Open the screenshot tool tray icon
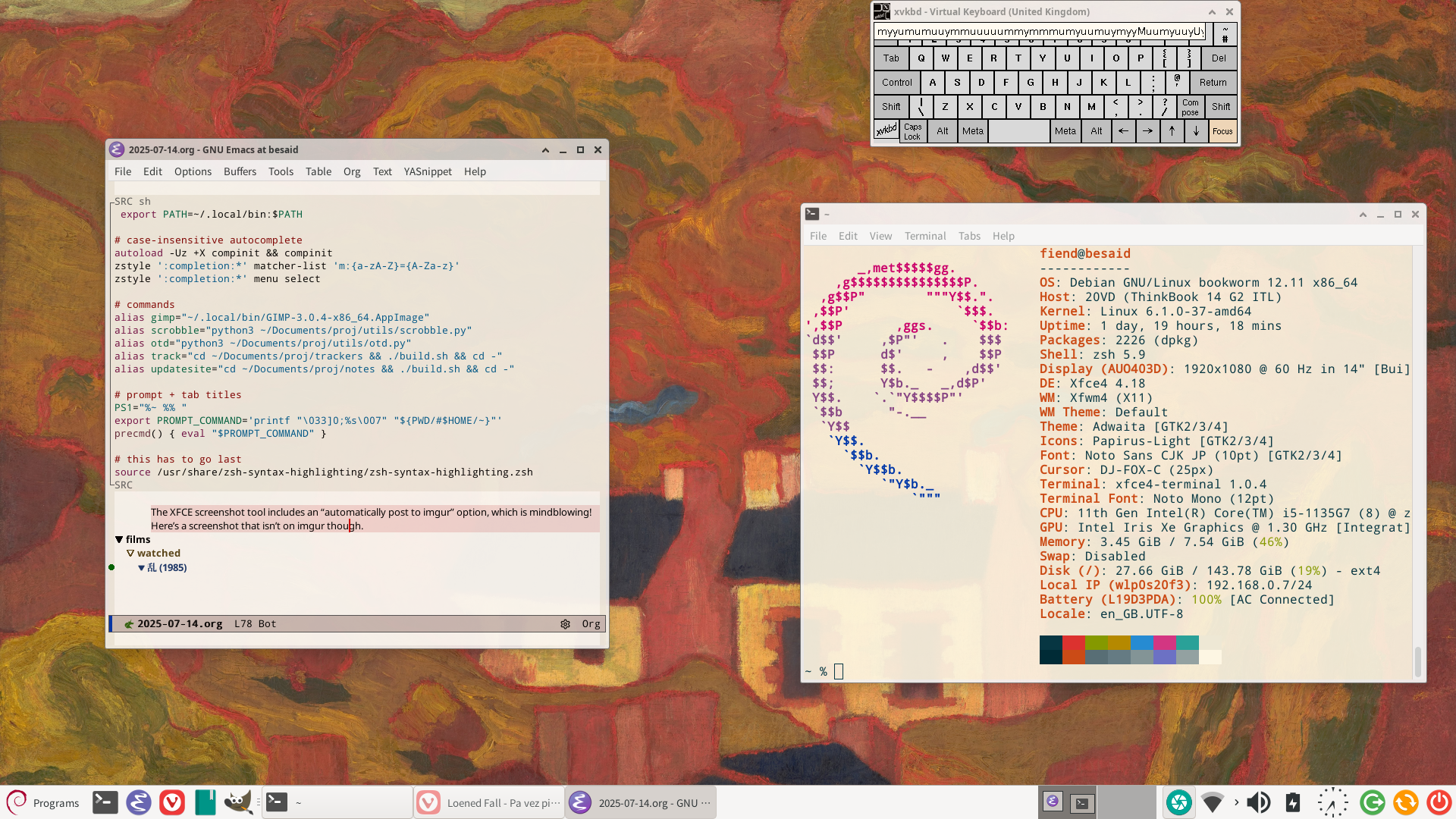Screen dimensions: 1456x819 point(1178,802)
